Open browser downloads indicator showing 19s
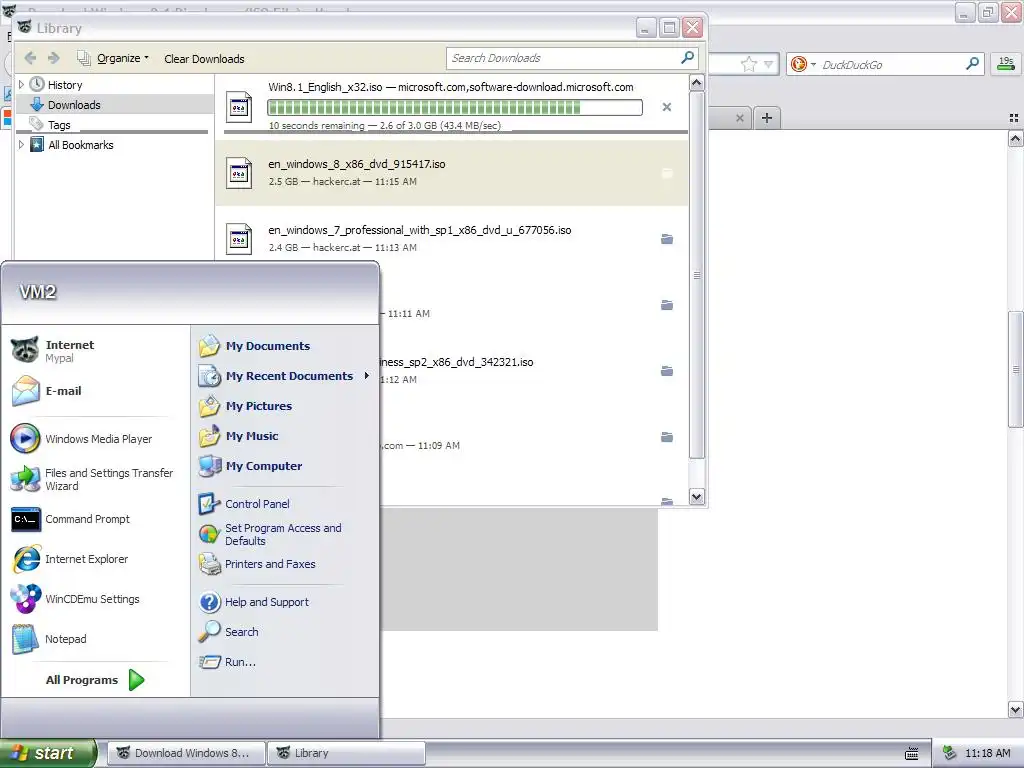The image size is (1024, 768). [1006, 63]
